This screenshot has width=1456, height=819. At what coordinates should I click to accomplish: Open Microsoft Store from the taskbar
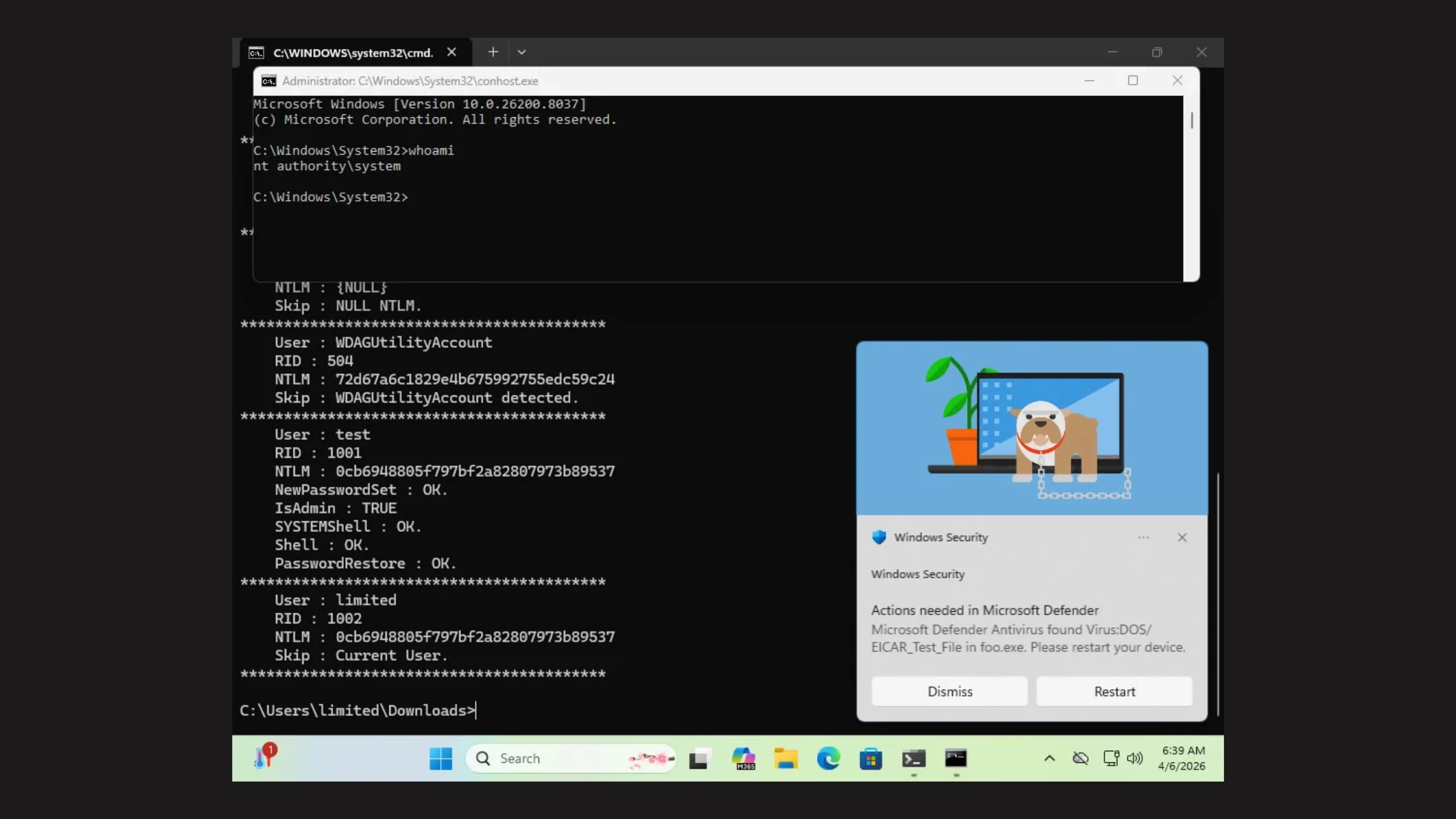(x=871, y=758)
